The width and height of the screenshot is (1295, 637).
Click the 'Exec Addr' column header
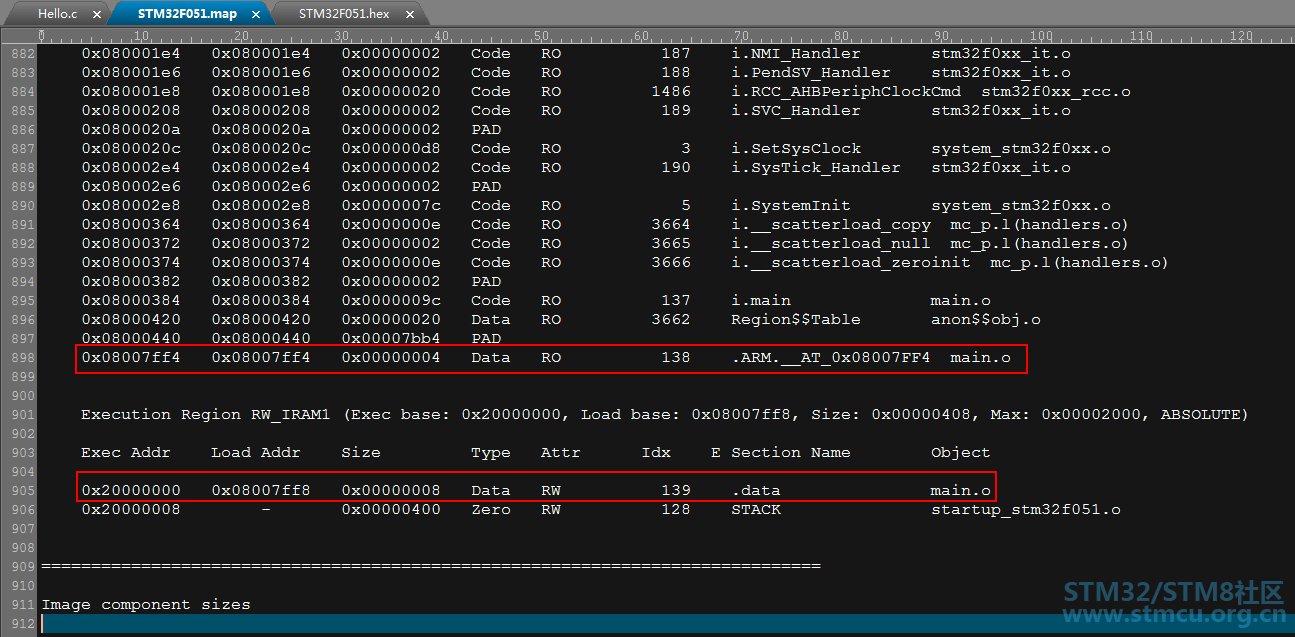click(x=126, y=453)
